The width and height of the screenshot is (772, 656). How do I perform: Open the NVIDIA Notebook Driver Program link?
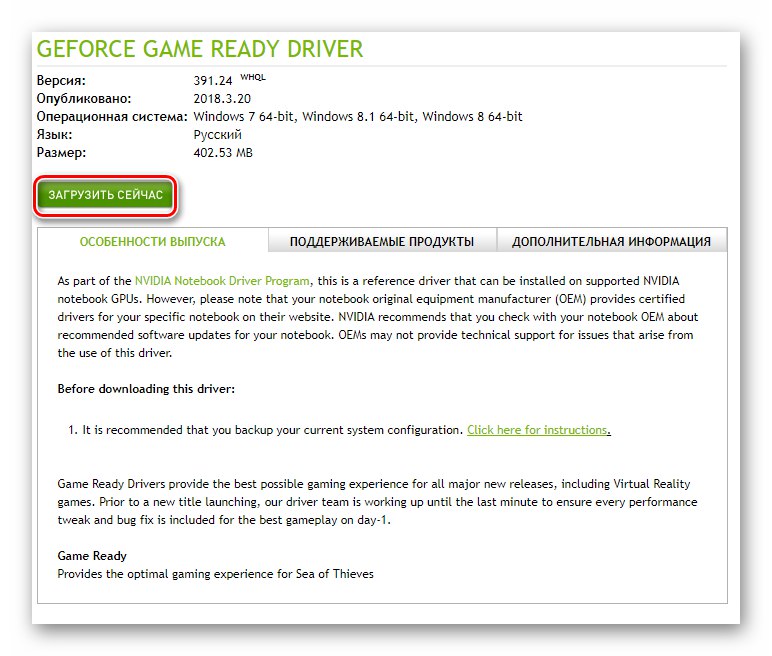tap(223, 281)
